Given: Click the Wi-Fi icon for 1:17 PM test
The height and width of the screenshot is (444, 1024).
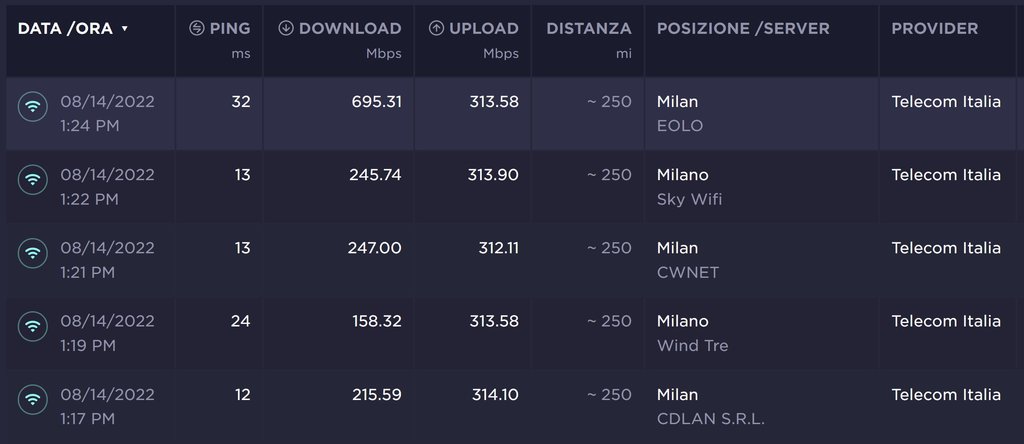Looking at the screenshot, I should pos(33,399).
